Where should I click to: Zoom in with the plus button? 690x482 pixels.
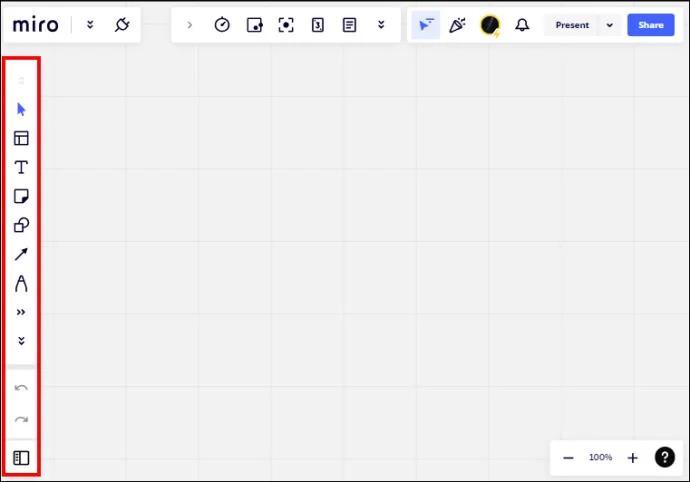pos(632,458)
